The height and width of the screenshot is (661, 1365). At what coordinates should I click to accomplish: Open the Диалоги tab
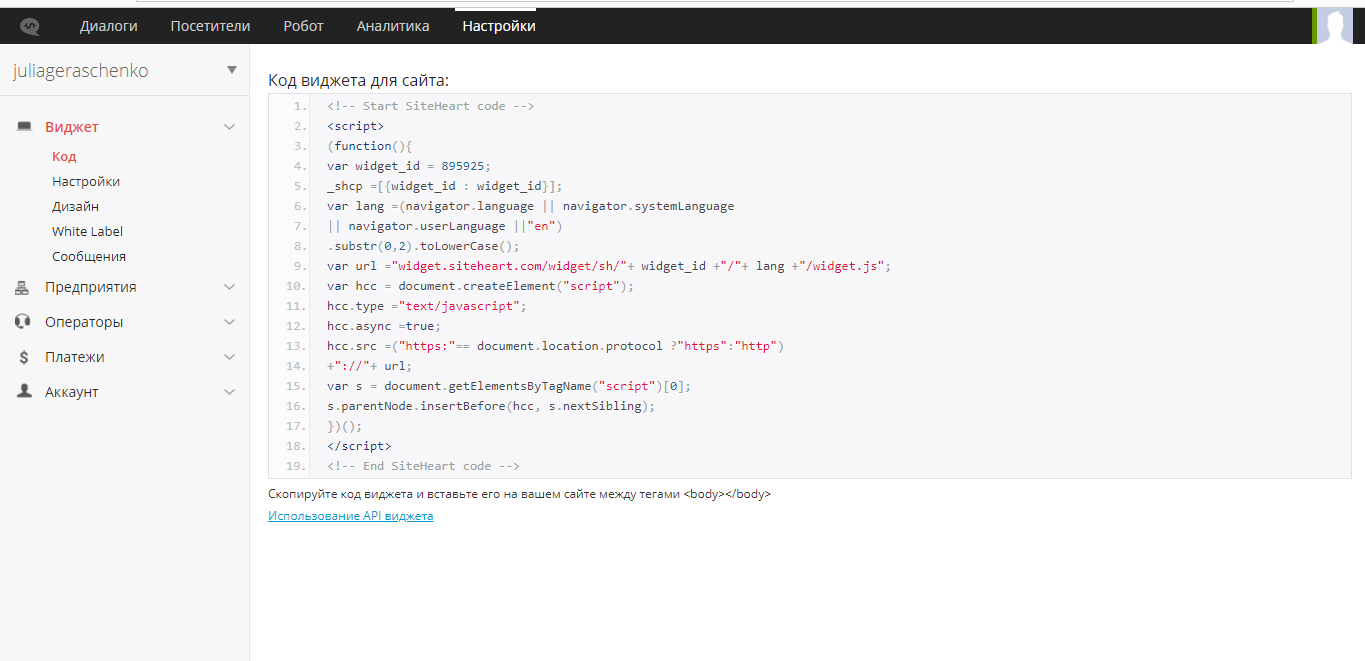109,26
